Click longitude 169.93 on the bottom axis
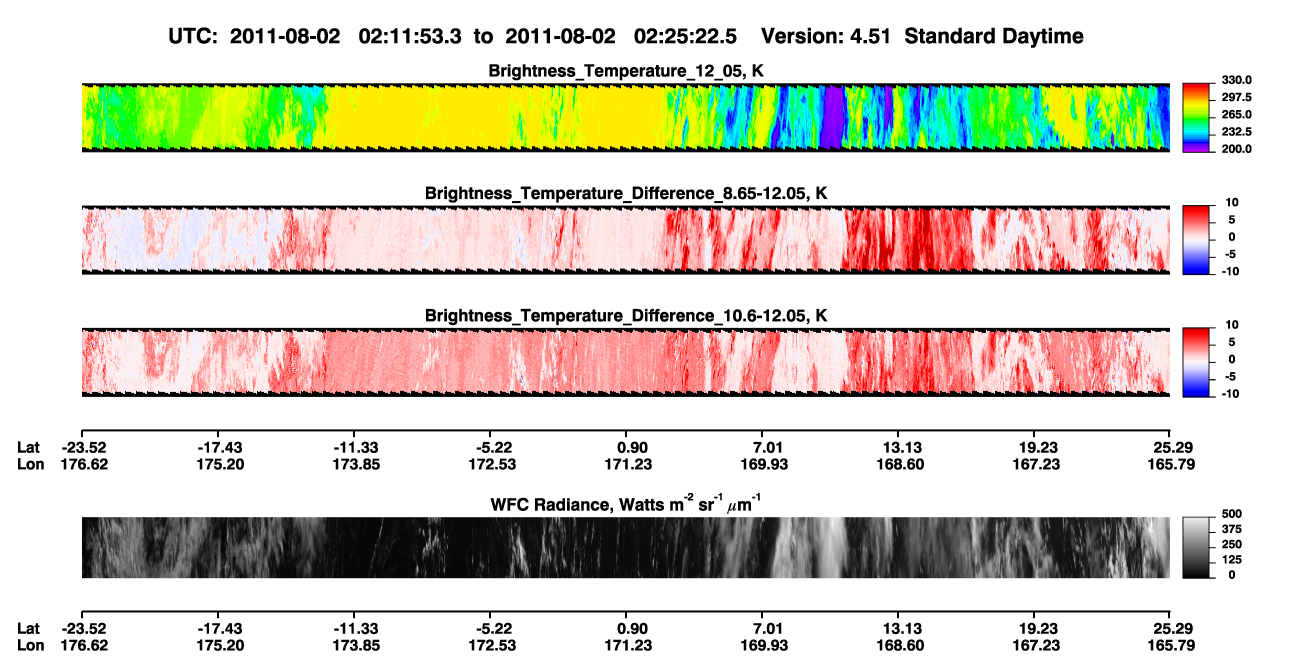 tap(762, 645)
